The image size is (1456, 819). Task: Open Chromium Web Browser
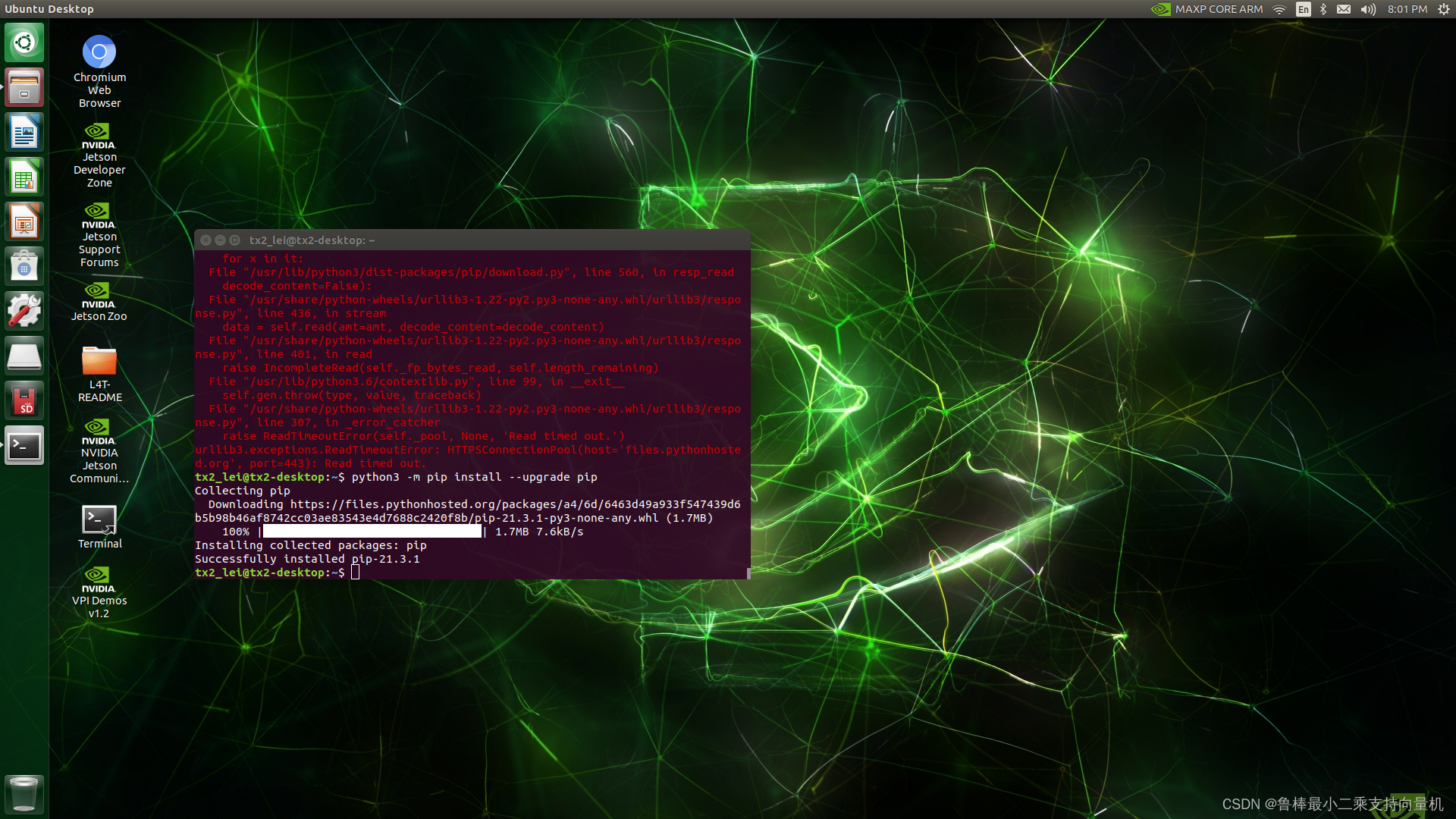click(x=99, y=51)
